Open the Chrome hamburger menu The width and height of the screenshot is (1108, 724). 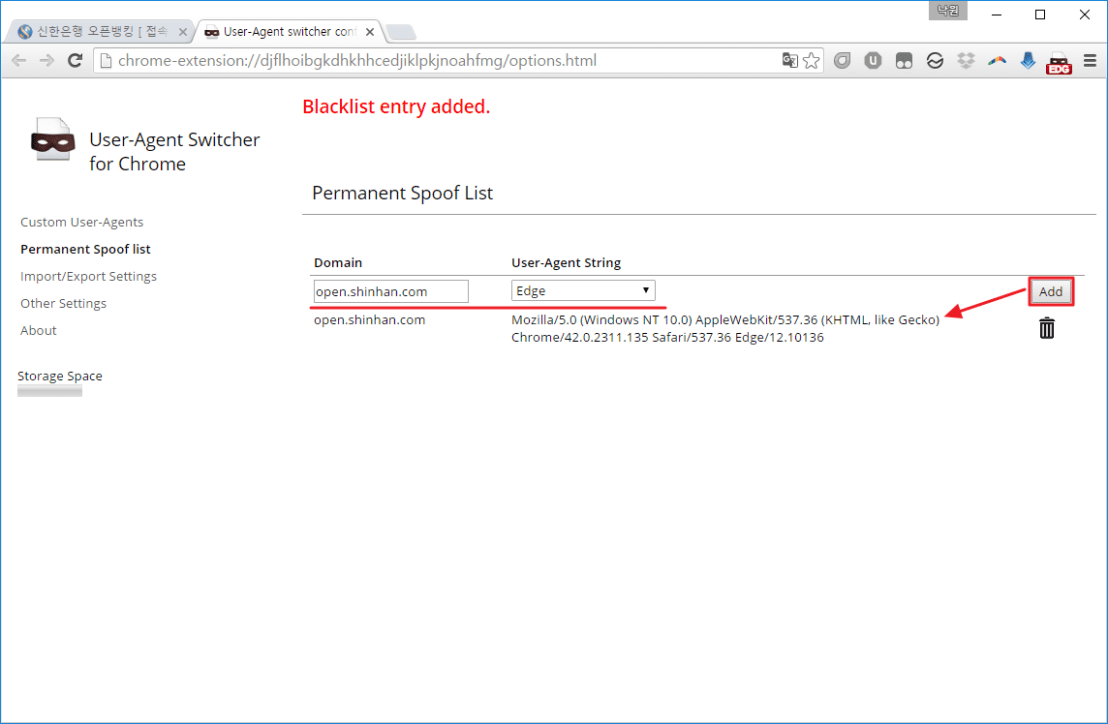(x=1089, y=61)
